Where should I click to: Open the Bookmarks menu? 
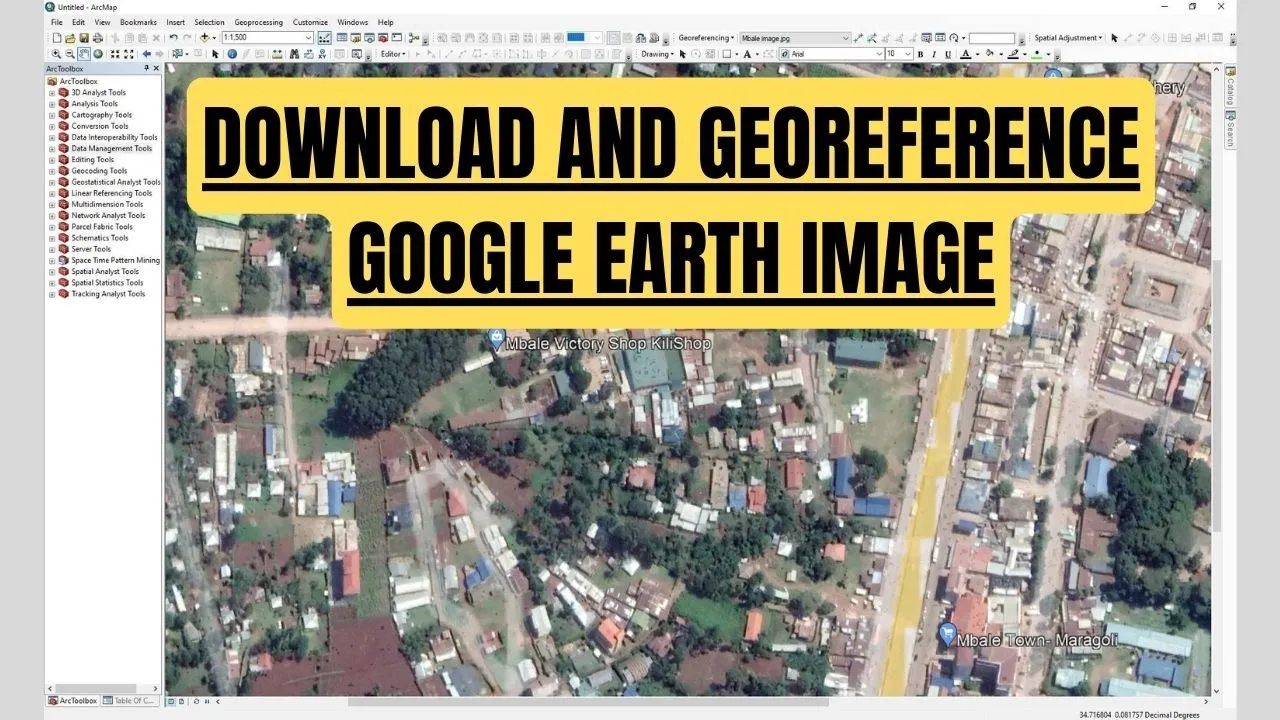point(138,22)
